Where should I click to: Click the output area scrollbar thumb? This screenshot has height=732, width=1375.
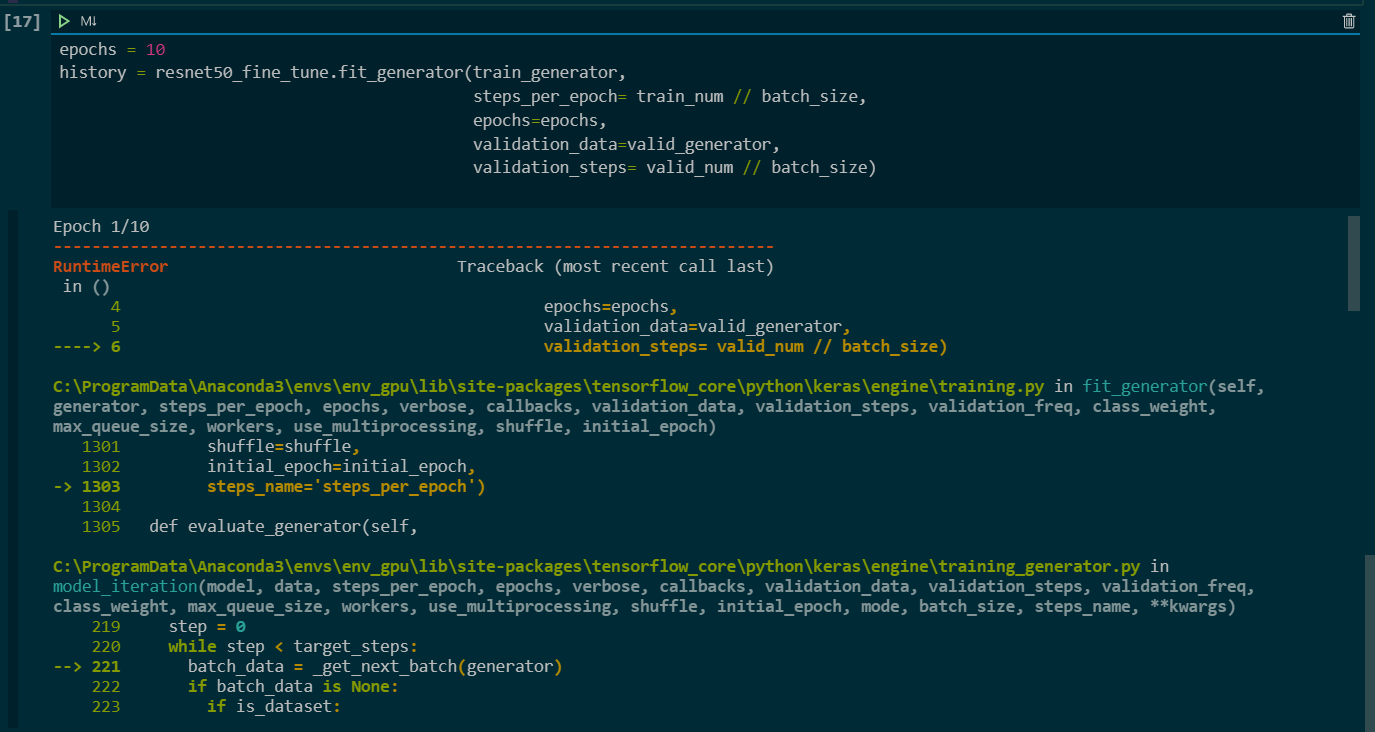(1353, 263)
